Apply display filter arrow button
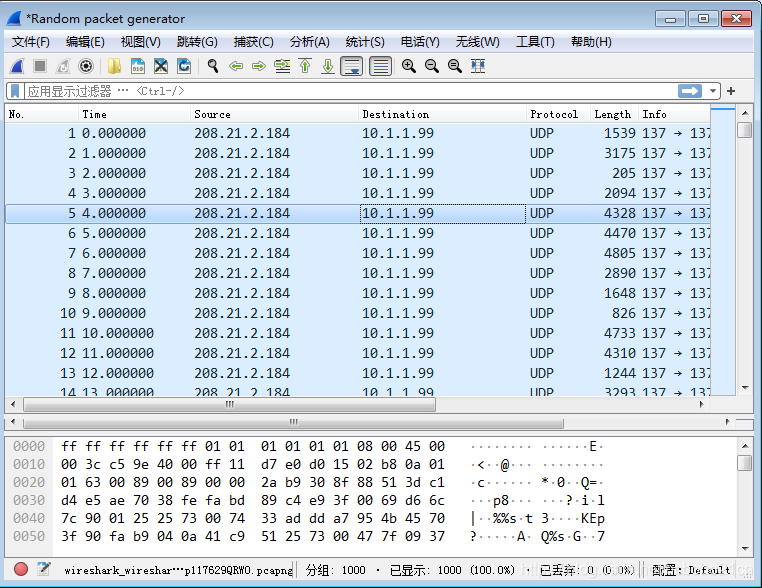 [690, 91]
